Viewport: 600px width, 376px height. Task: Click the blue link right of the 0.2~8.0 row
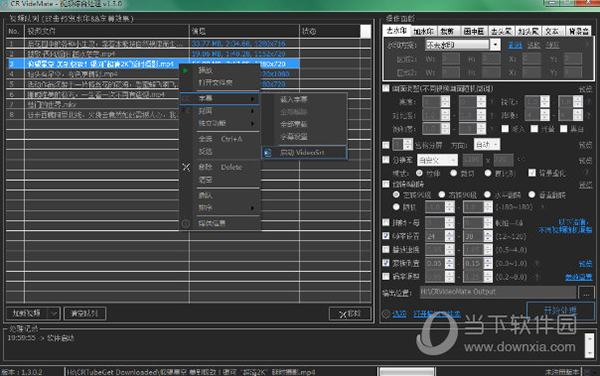pos(579,277)
